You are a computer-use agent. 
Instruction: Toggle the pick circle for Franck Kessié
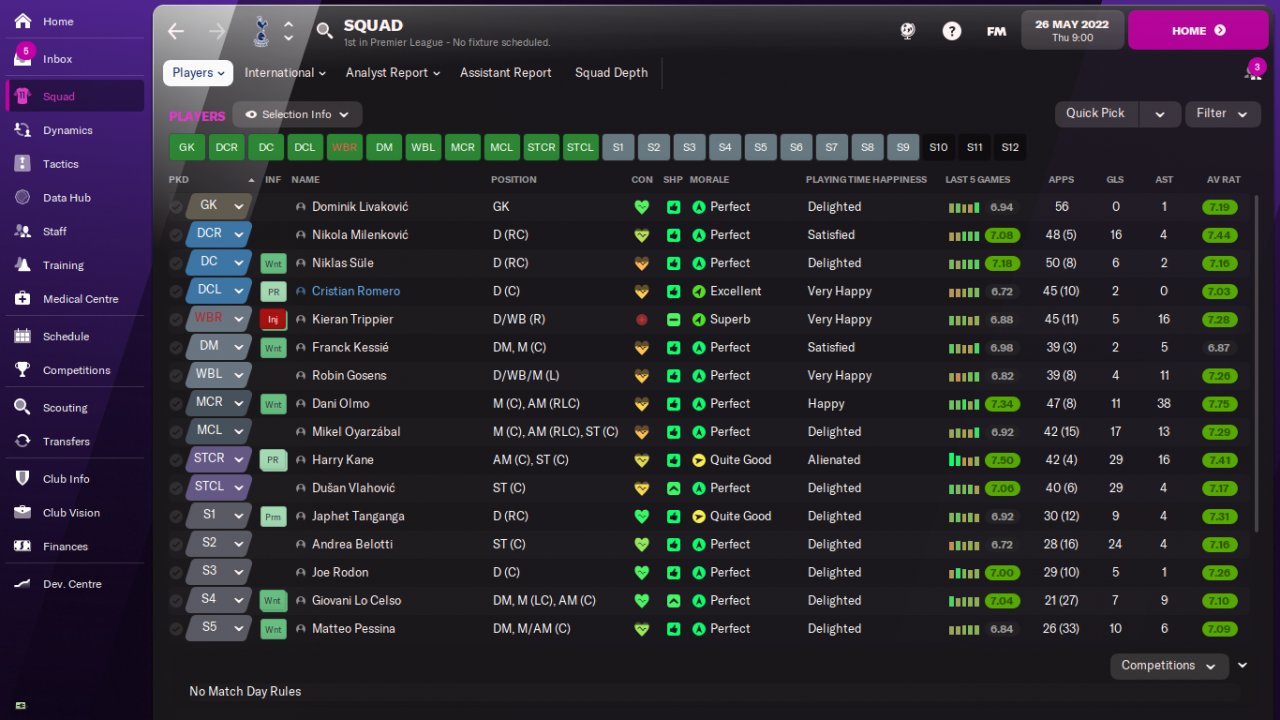click(x=176, y=348)
